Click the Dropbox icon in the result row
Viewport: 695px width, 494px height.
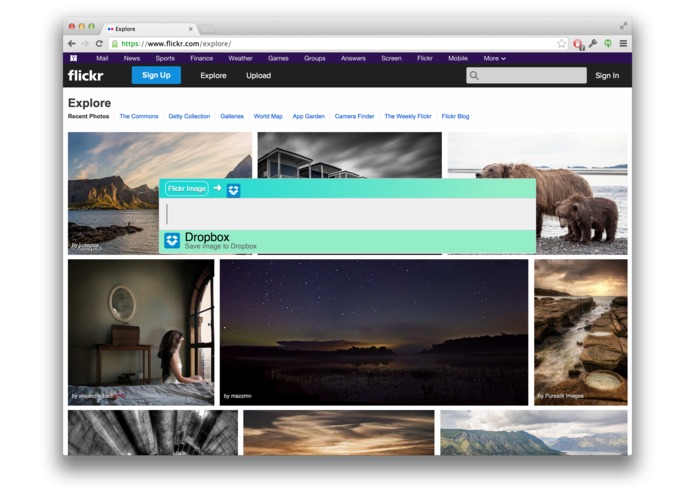[x=172, y=241]
